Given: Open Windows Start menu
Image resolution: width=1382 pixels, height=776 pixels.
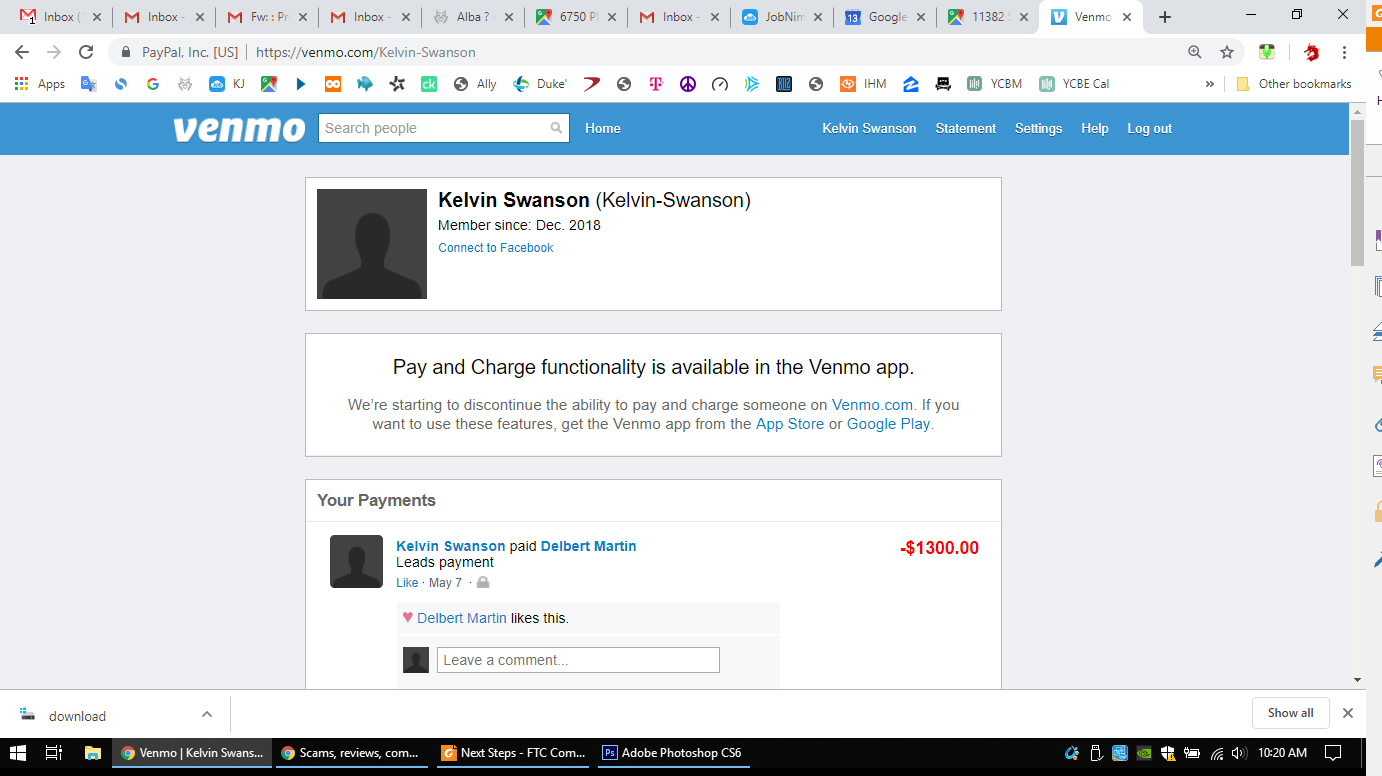Looking at the screenshot, I should coord(18,753).
